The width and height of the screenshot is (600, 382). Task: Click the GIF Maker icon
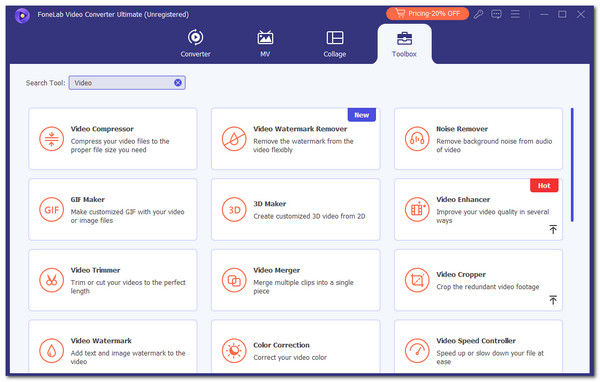(51, 210)
